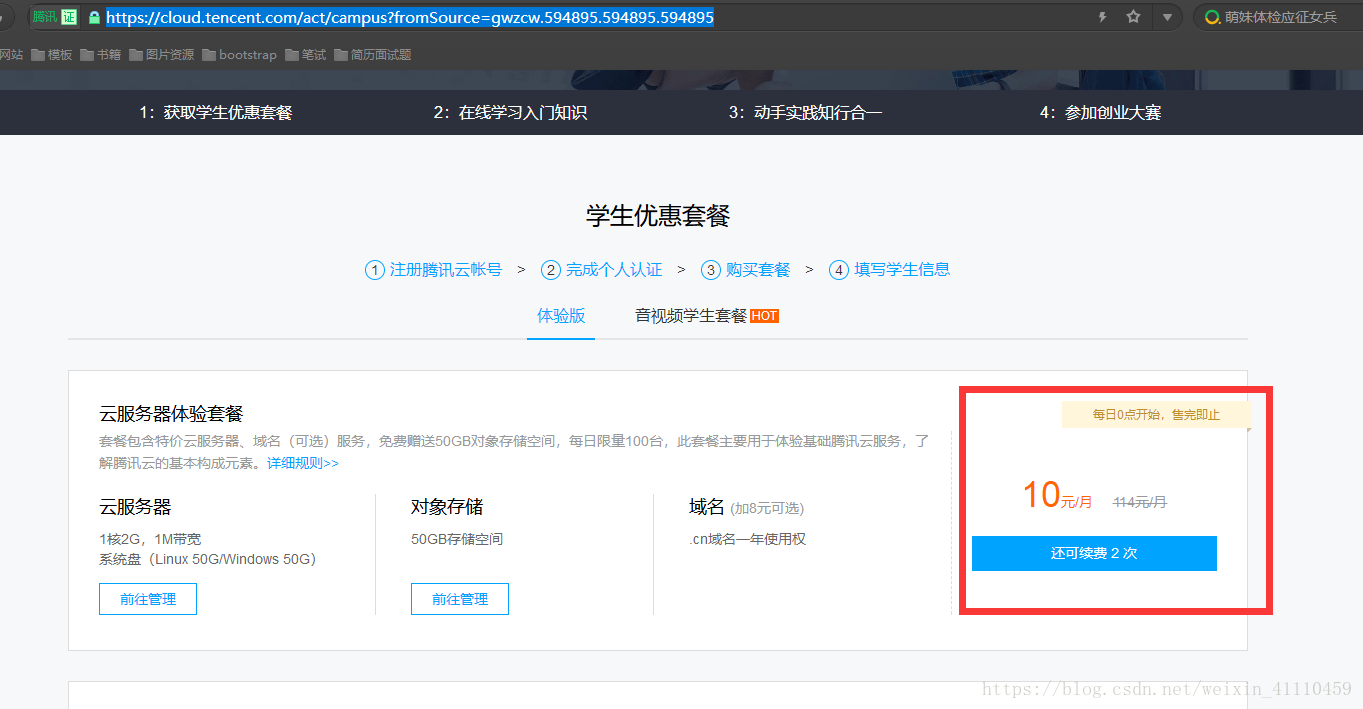1363x709 pixels.
Task: Open the 详细规则>> link
Action: coord(303,464)
